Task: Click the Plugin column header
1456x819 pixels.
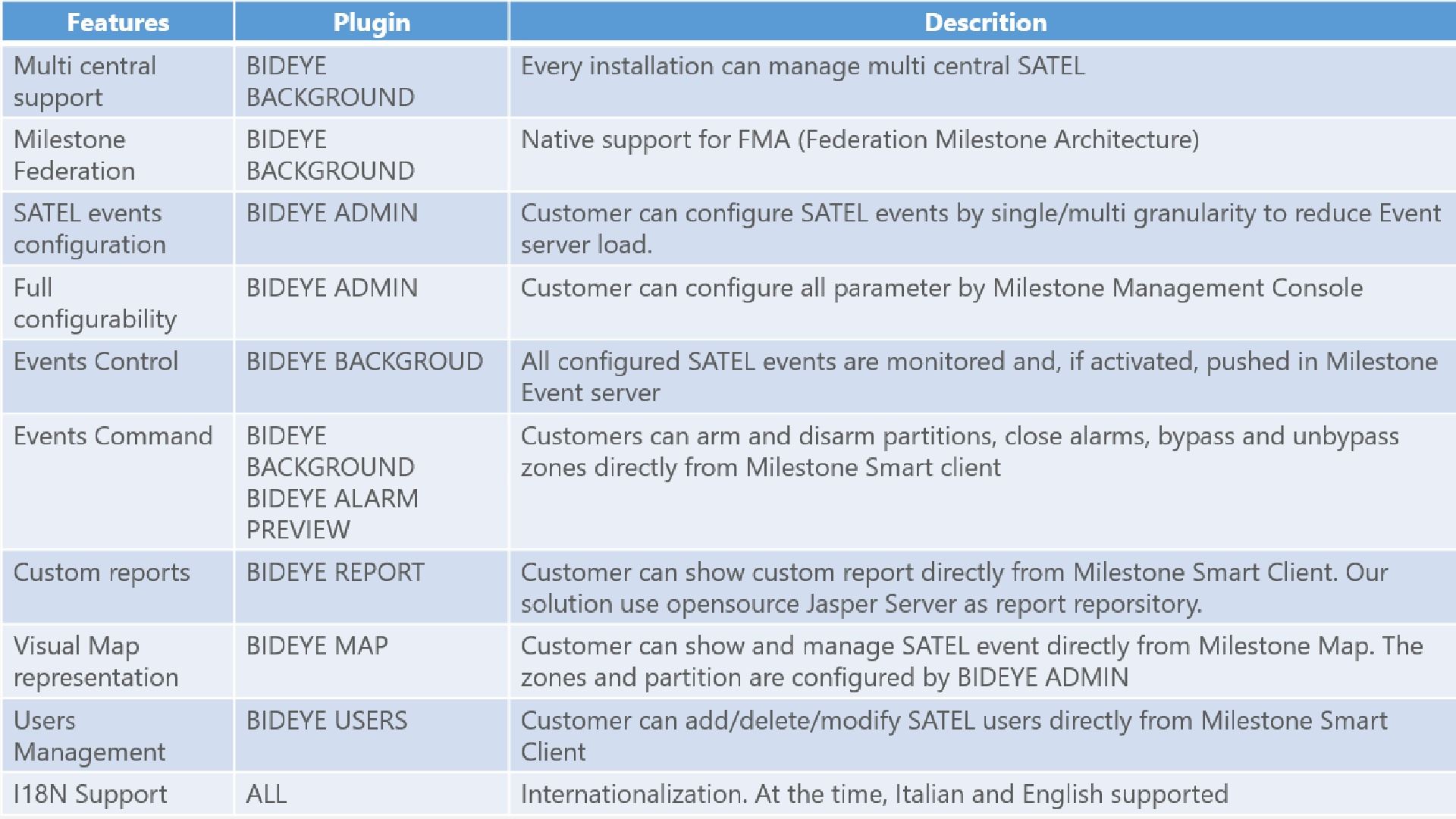Action: point(372,21)
